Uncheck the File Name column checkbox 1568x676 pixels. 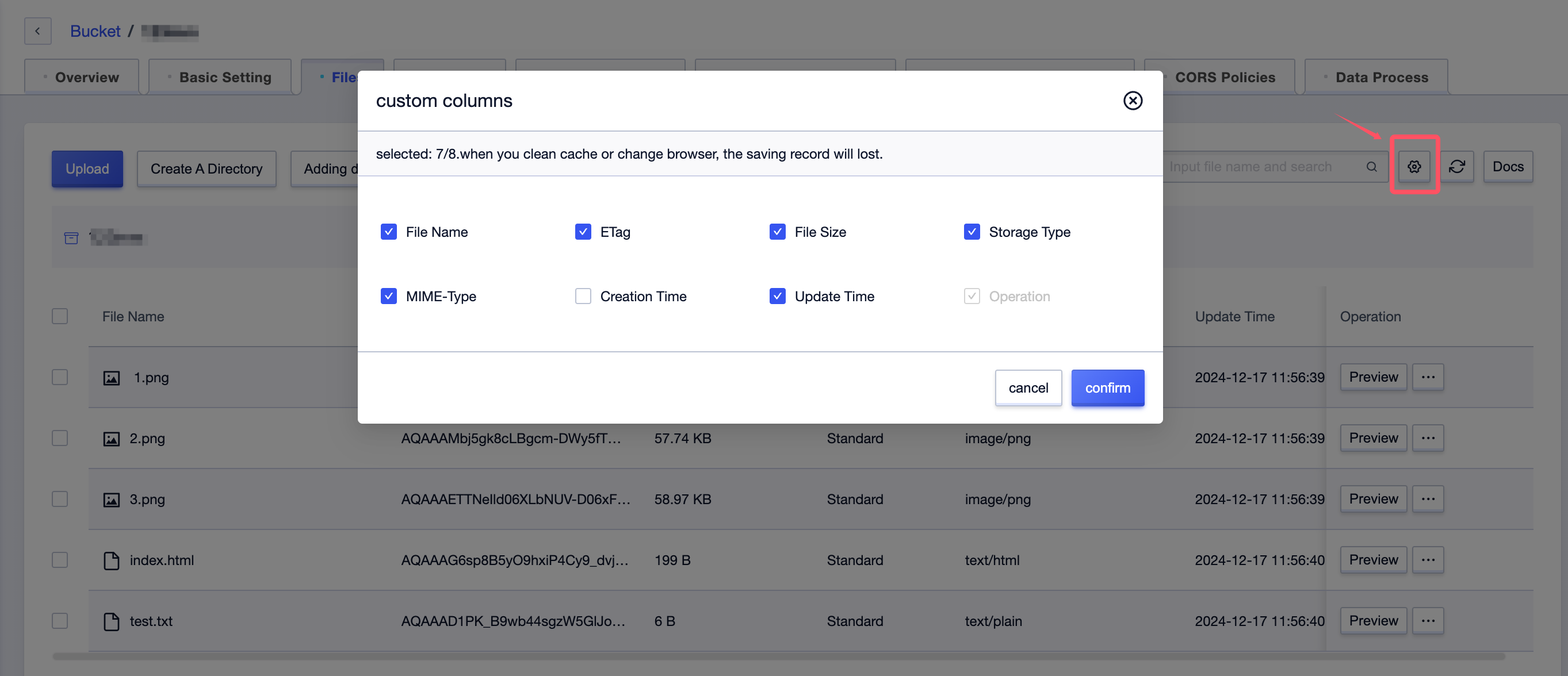[388, 232]
